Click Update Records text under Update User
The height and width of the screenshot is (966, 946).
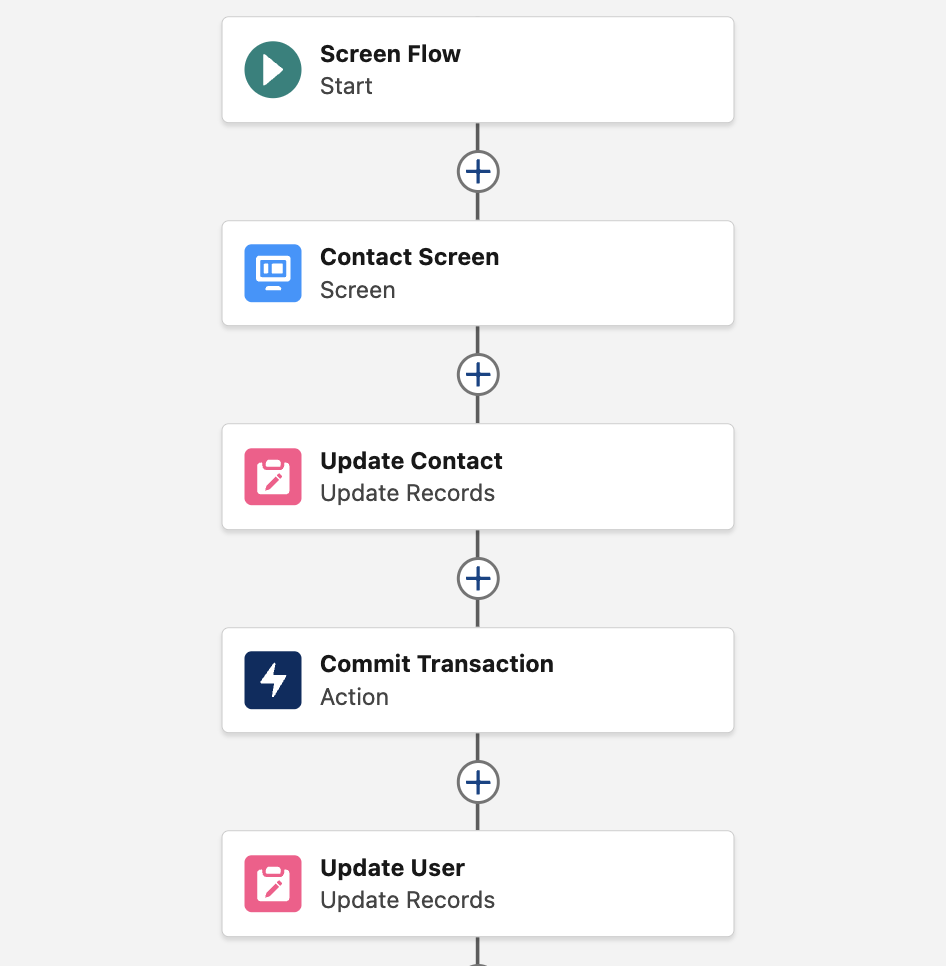(407, 900)
